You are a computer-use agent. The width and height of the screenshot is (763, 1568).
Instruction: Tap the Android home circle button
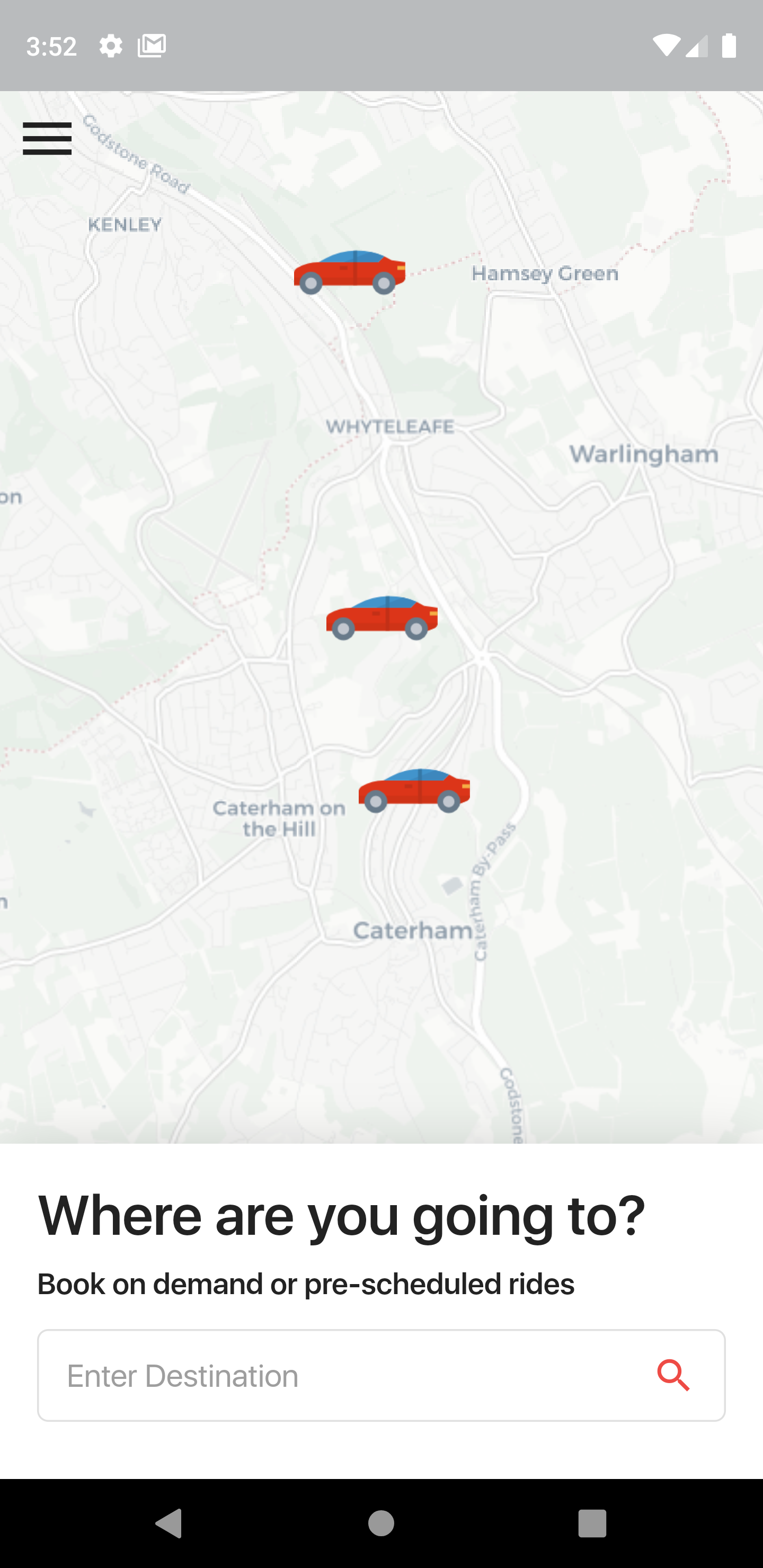[x=381, y=1523]
